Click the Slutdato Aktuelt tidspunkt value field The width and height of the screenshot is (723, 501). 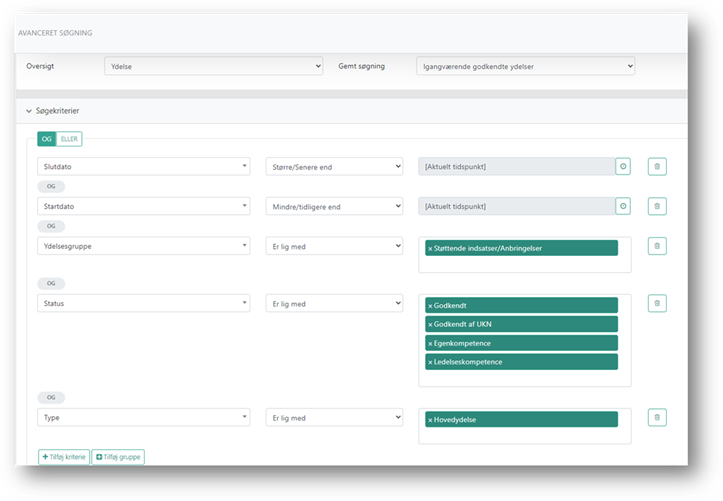515,166
